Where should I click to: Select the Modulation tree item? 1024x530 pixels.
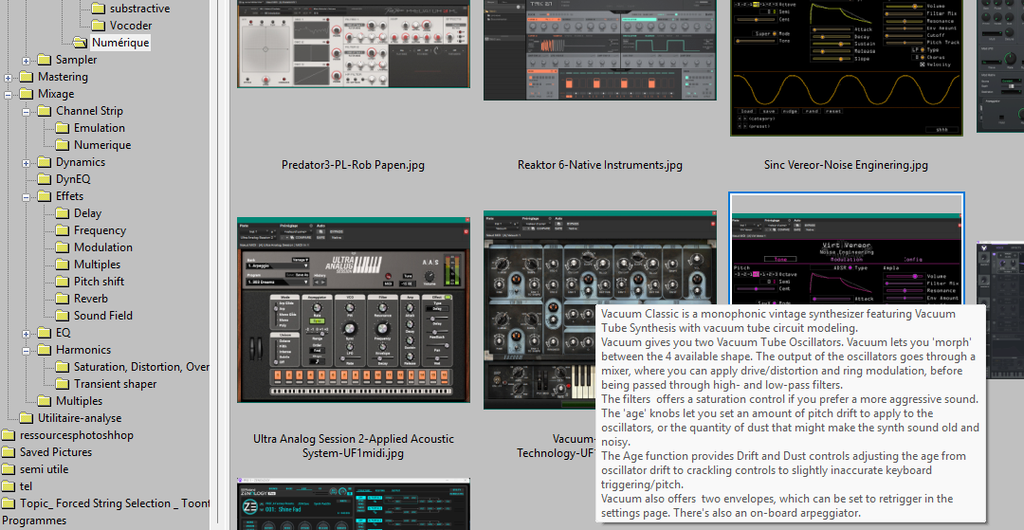tap(103, 247)
